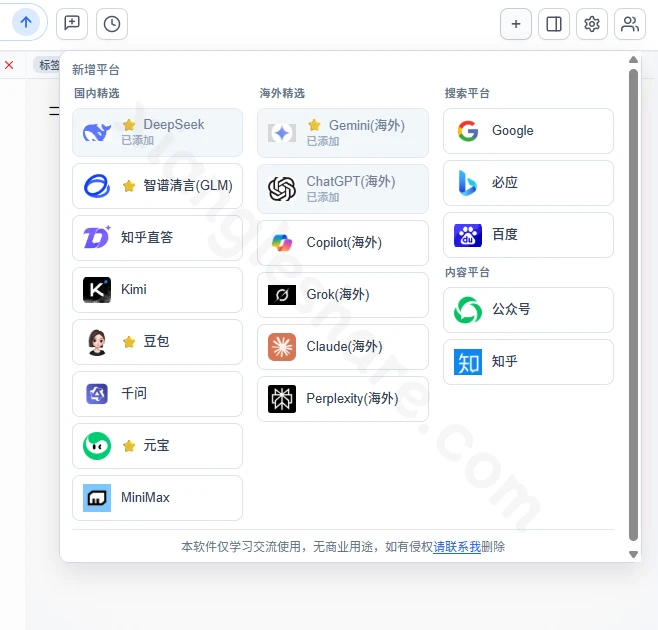Click the 海外精选 section heading
This screenshot has height=630, width=658.
pyautogui.click(x=282, y=93)
